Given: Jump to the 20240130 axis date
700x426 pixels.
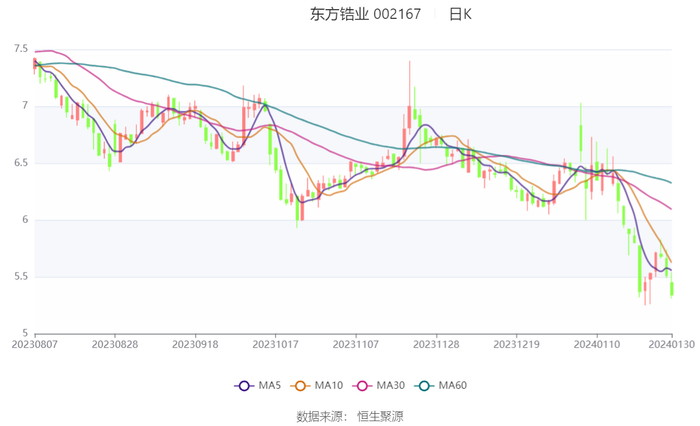Looking at the screenshot, I should (x=671, y=343).
